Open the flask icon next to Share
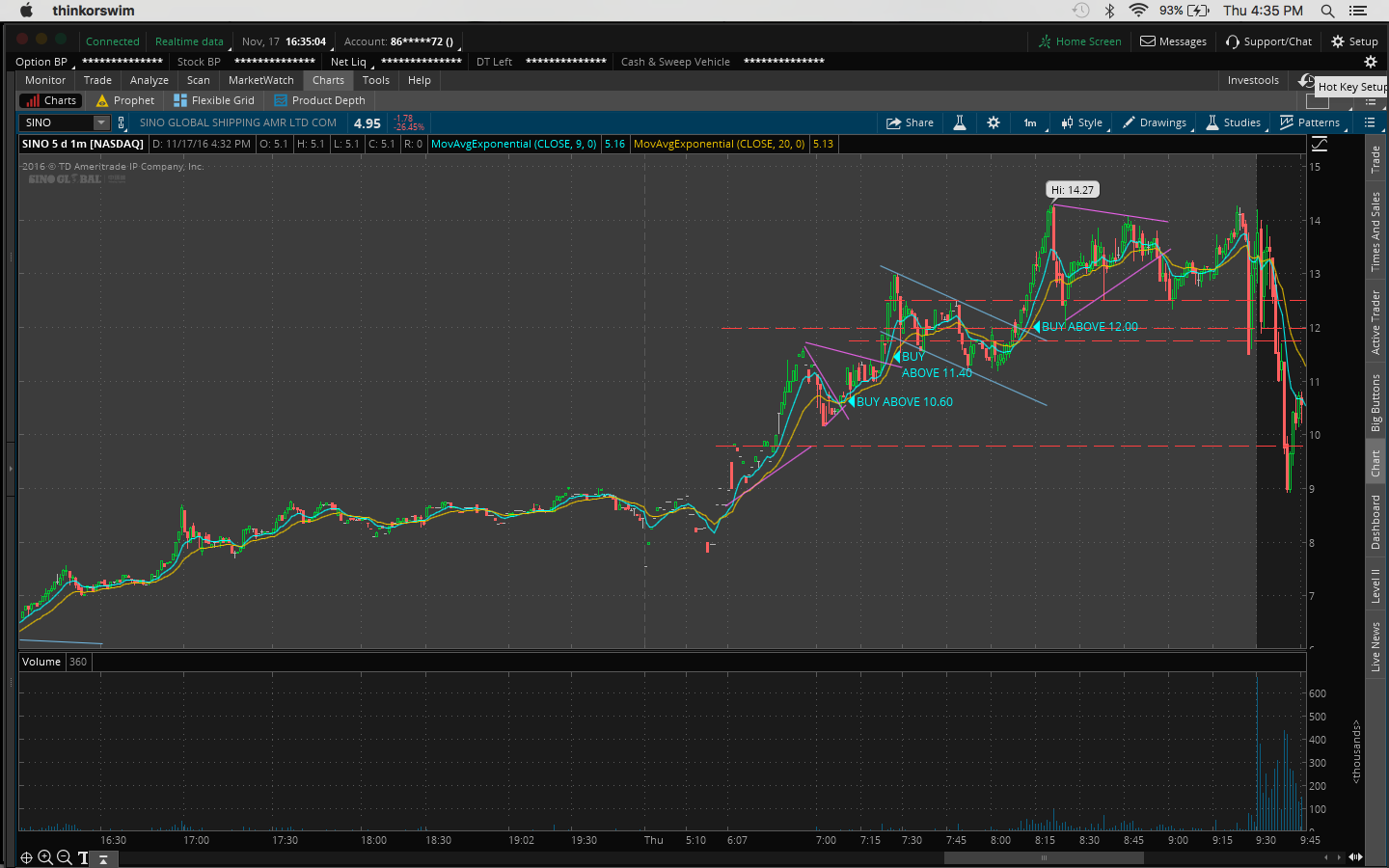1389x868 pixels. pos(960,122)
